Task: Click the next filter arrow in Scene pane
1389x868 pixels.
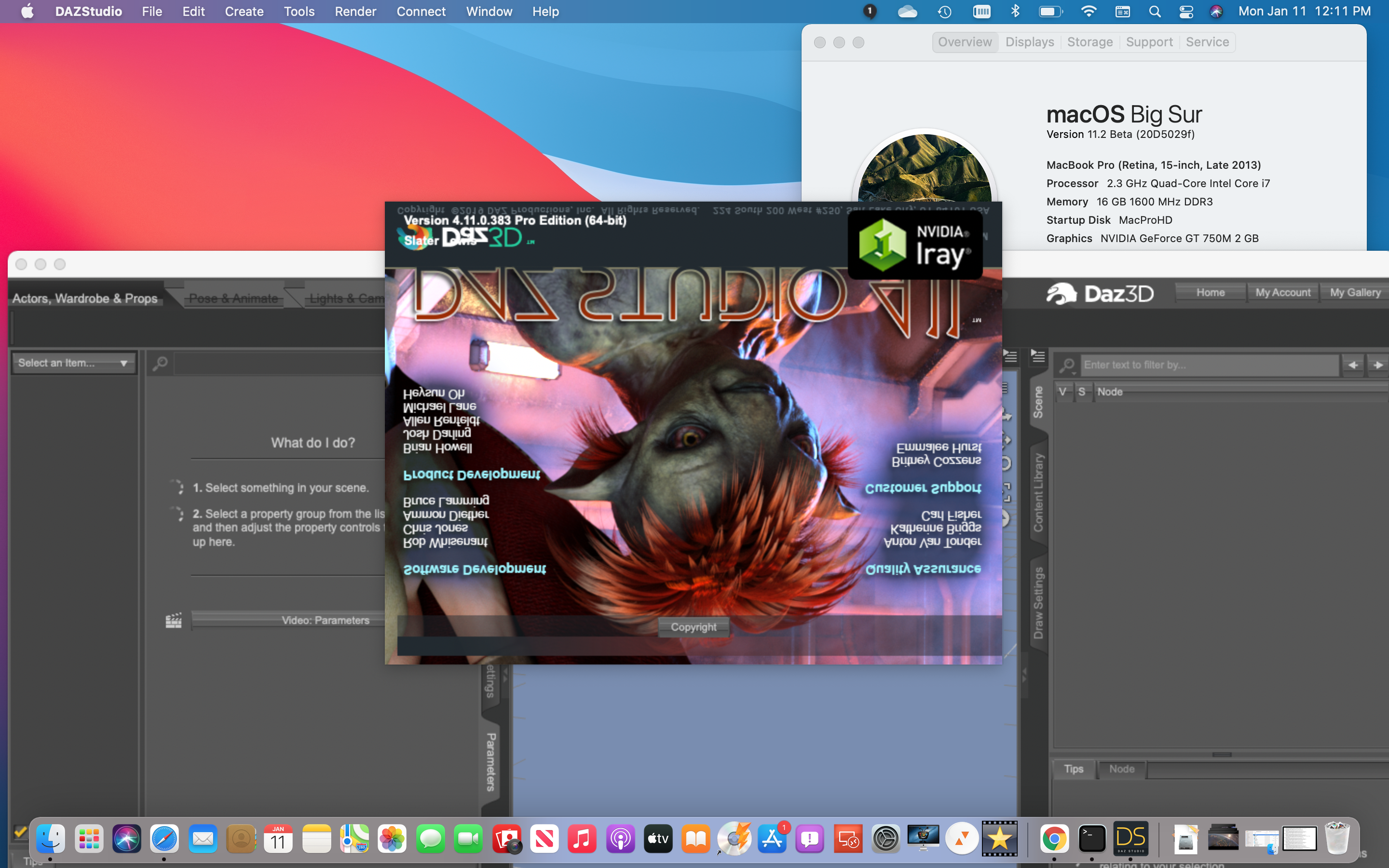Action: point(1378,365)
